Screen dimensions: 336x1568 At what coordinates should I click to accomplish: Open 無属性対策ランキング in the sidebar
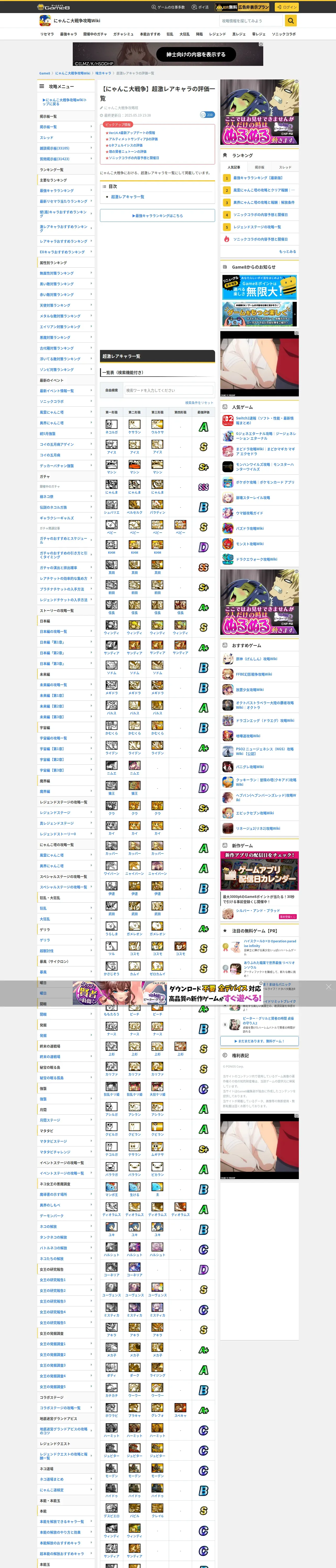click(66, 273)
